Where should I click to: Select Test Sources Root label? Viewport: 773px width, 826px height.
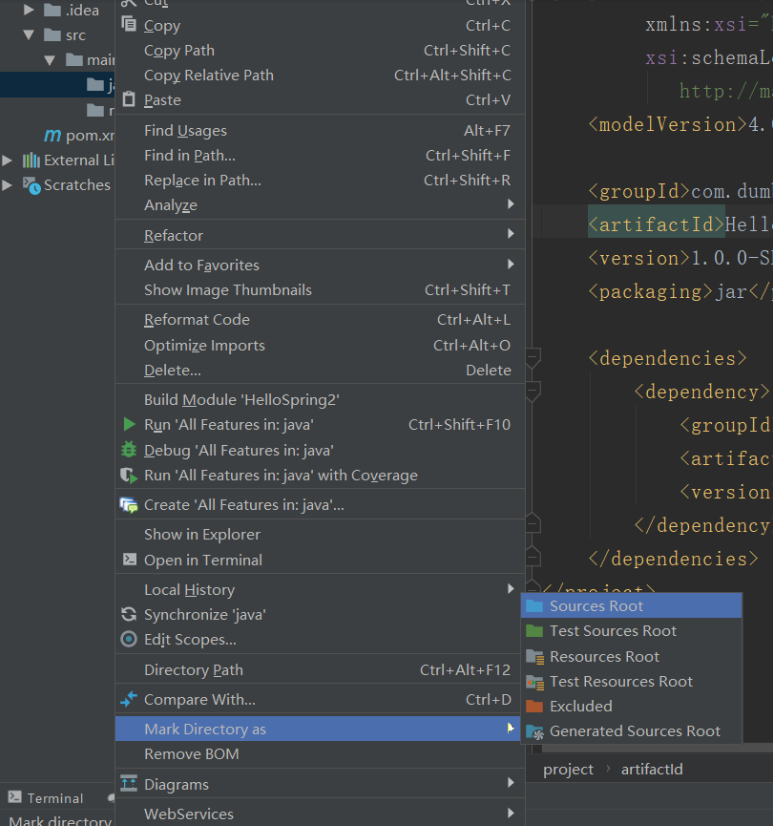613,631
